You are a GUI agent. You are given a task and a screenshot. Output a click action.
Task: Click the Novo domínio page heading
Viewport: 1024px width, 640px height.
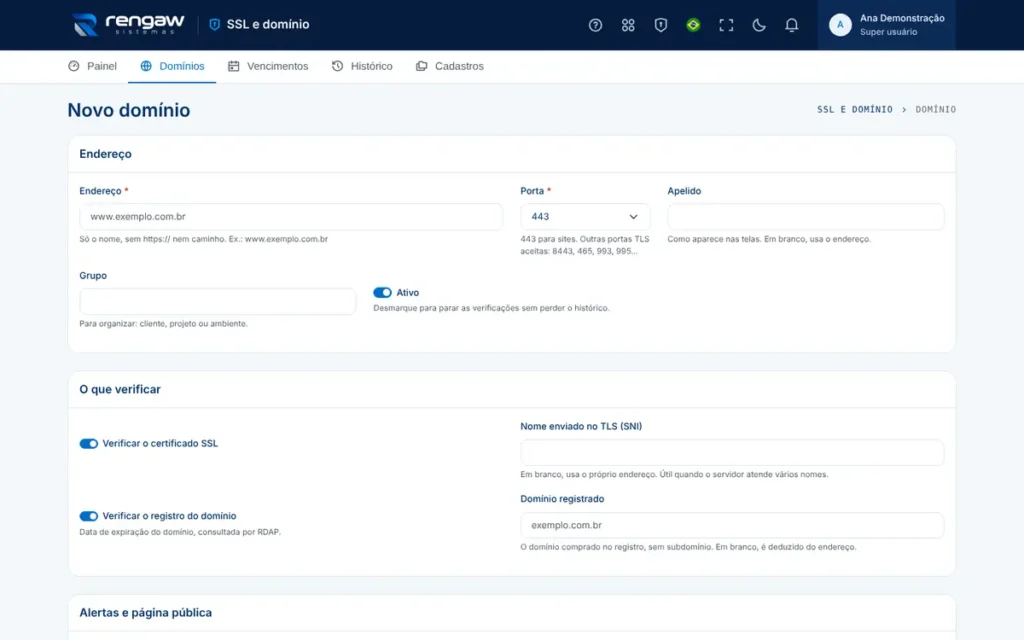coord(129,110)
